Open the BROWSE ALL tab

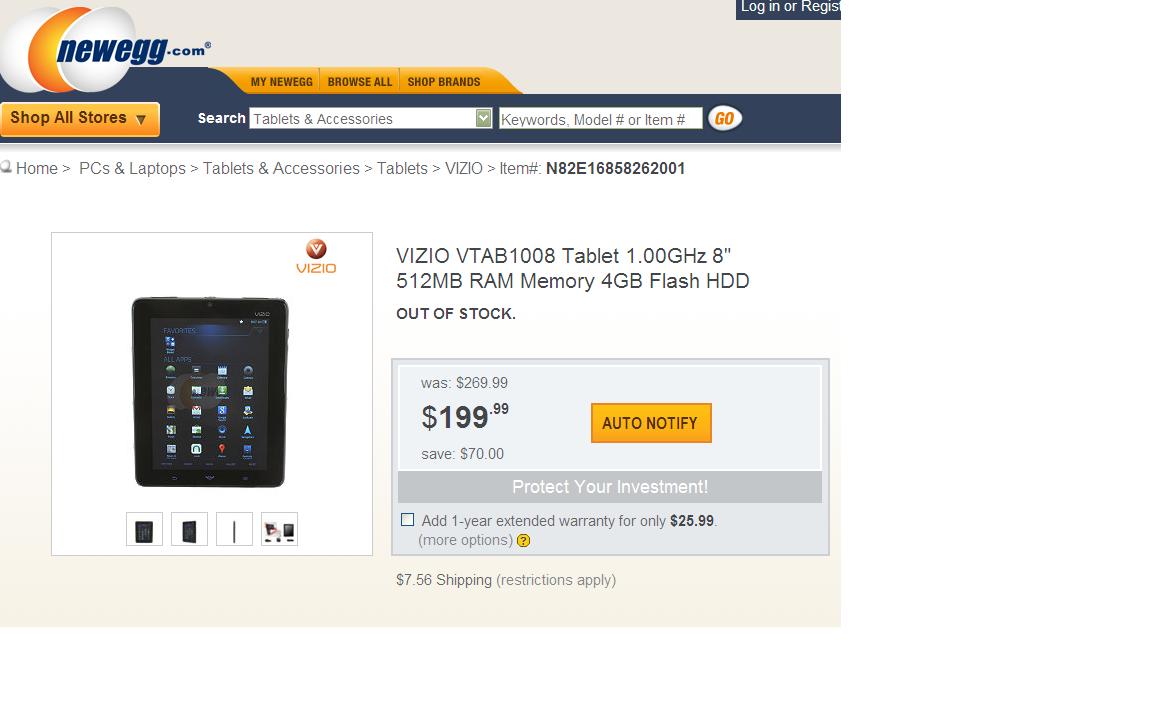tap(360, 82)
